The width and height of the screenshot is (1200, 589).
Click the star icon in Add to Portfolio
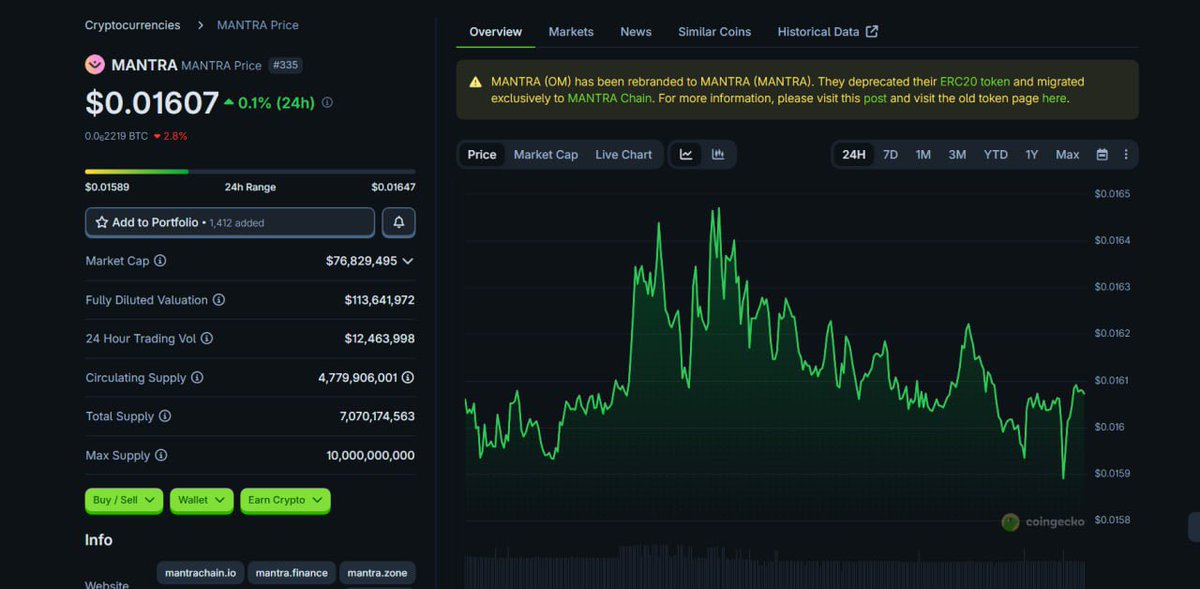tap(102, 222)
